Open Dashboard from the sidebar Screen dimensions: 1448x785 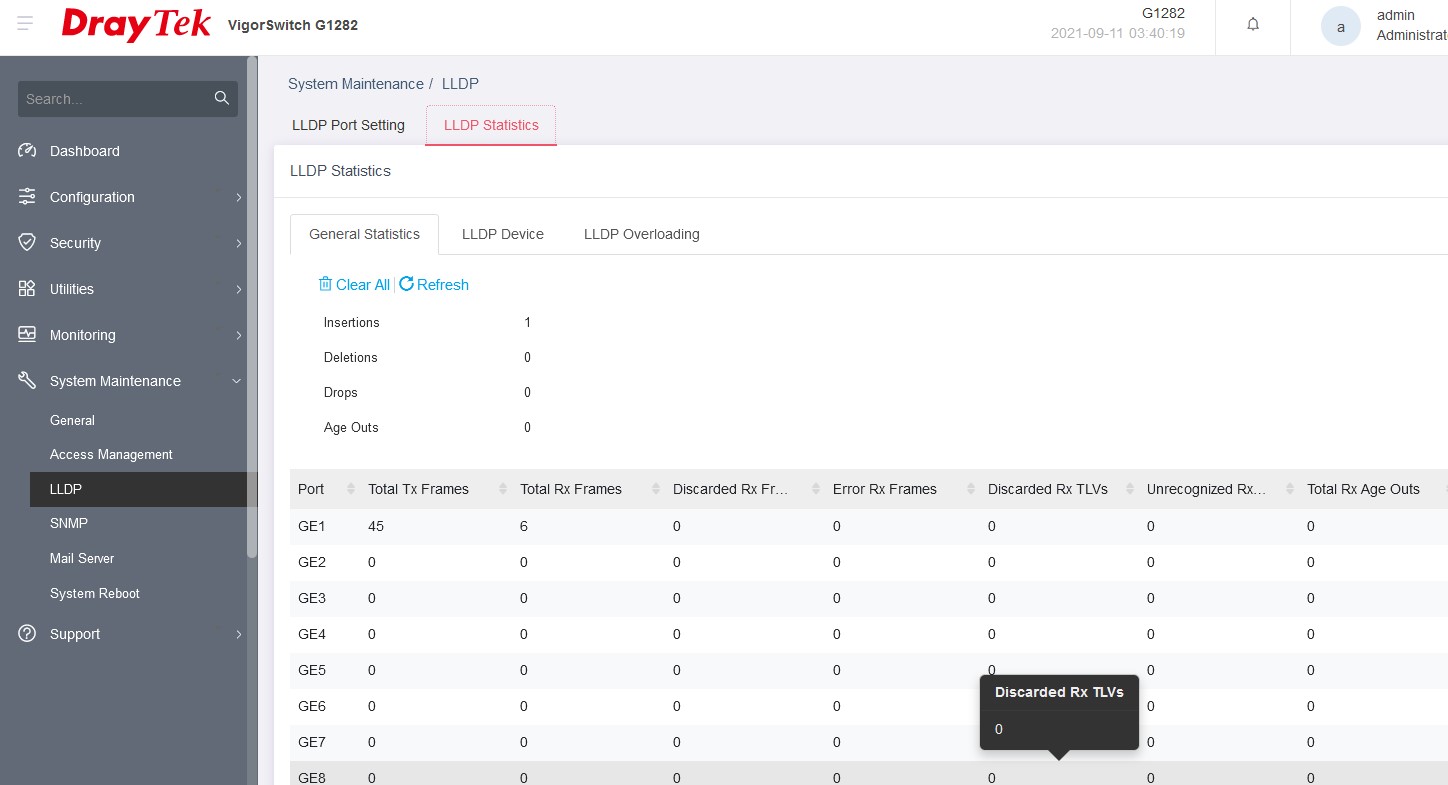85,151
